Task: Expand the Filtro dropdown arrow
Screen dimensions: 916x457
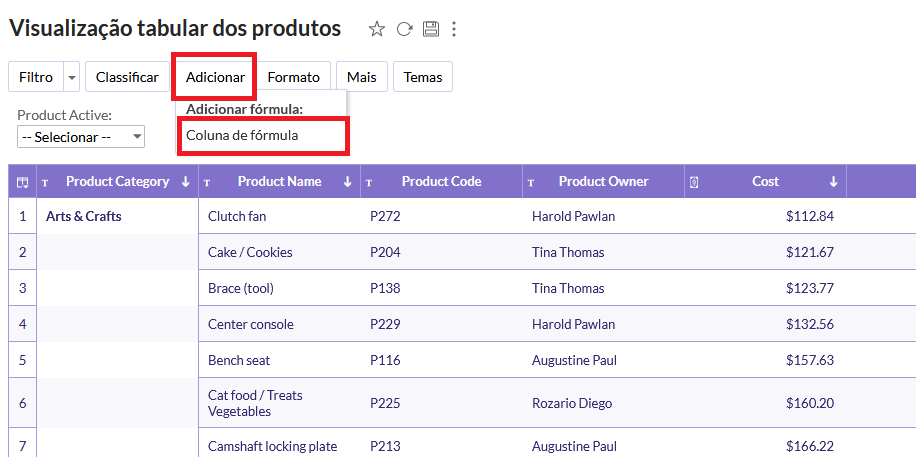Action: [72, 77]
